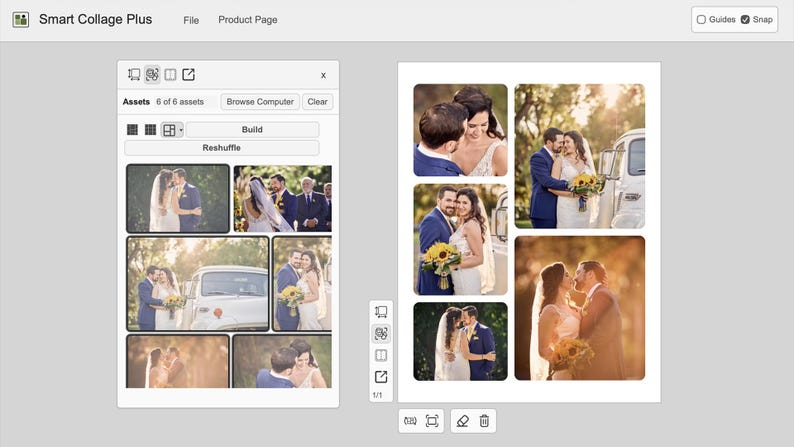Viewport: 794px width, 447px height.
Task: Select the couple in forest asset thumbnail
Action: 178,198
